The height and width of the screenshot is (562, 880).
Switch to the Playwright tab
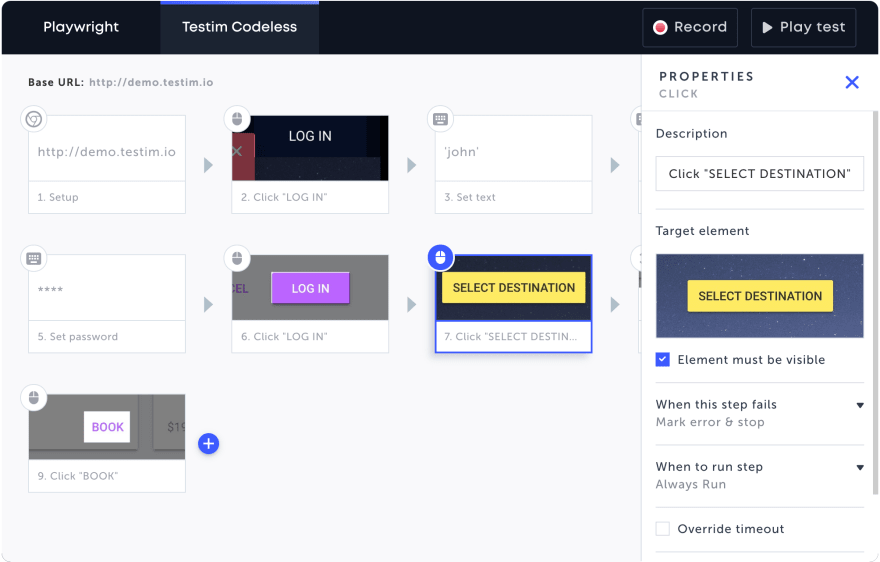coord(81,27)
